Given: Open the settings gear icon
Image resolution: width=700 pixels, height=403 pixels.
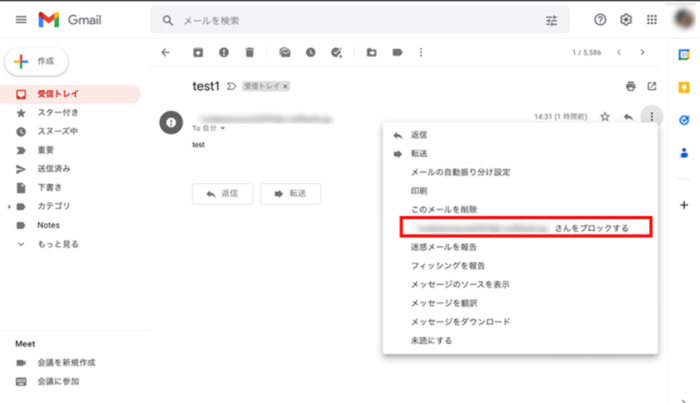Looking at the screenshot, I should point(627,20).
